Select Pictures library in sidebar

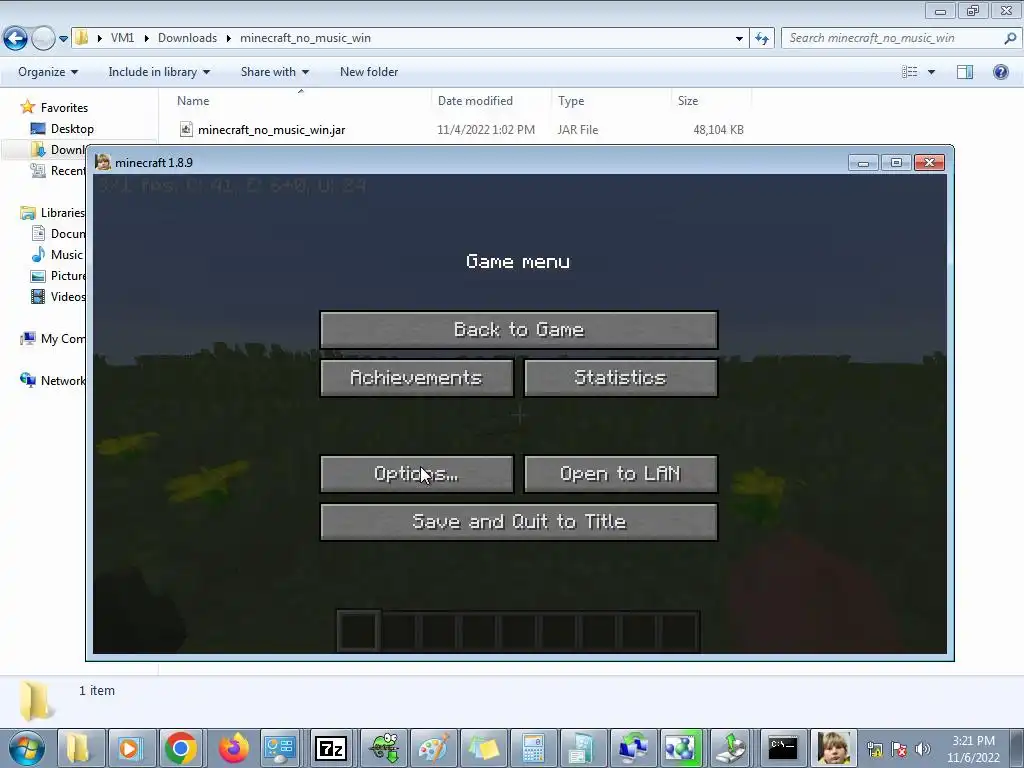click(59, 276)
